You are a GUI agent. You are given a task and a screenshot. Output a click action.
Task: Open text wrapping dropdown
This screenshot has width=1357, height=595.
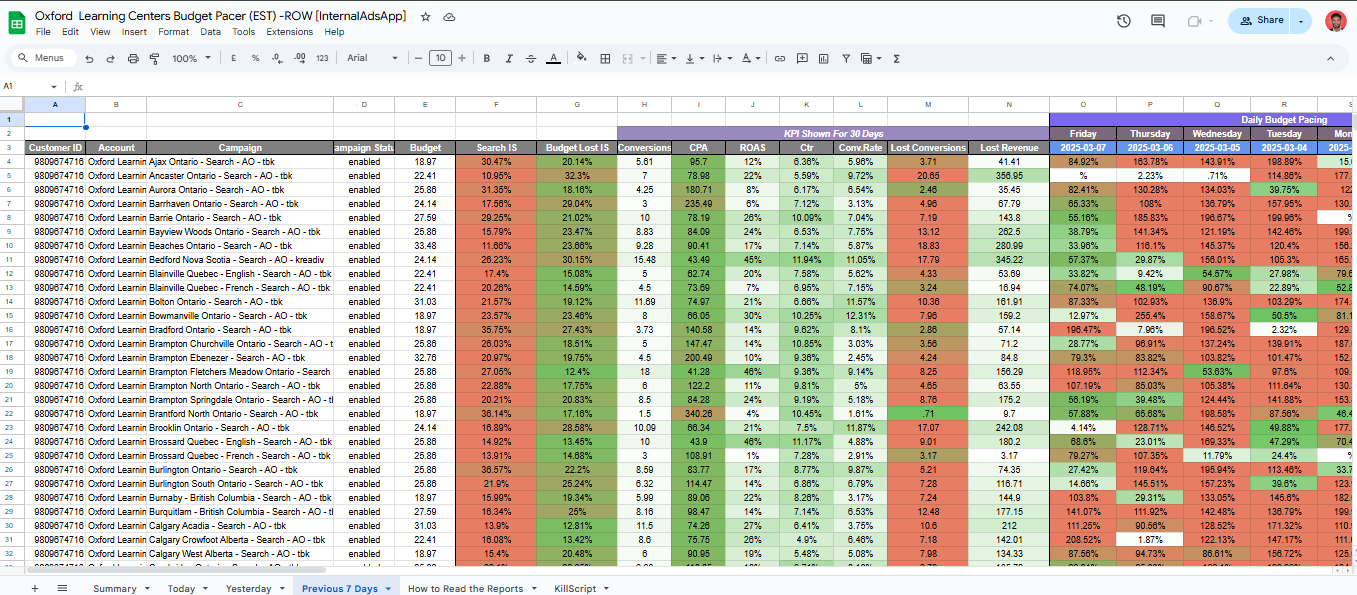tap(722, 59)
